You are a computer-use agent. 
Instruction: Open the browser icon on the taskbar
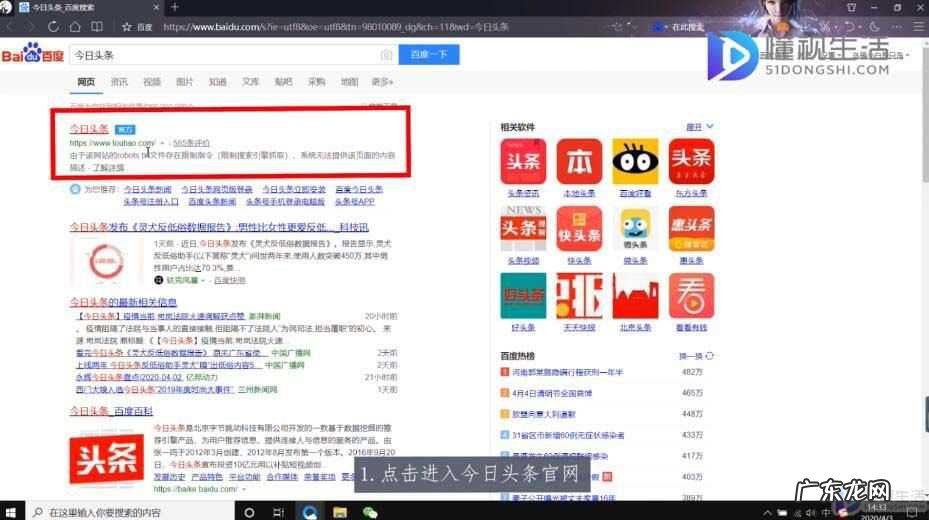[x=309, y=512]
